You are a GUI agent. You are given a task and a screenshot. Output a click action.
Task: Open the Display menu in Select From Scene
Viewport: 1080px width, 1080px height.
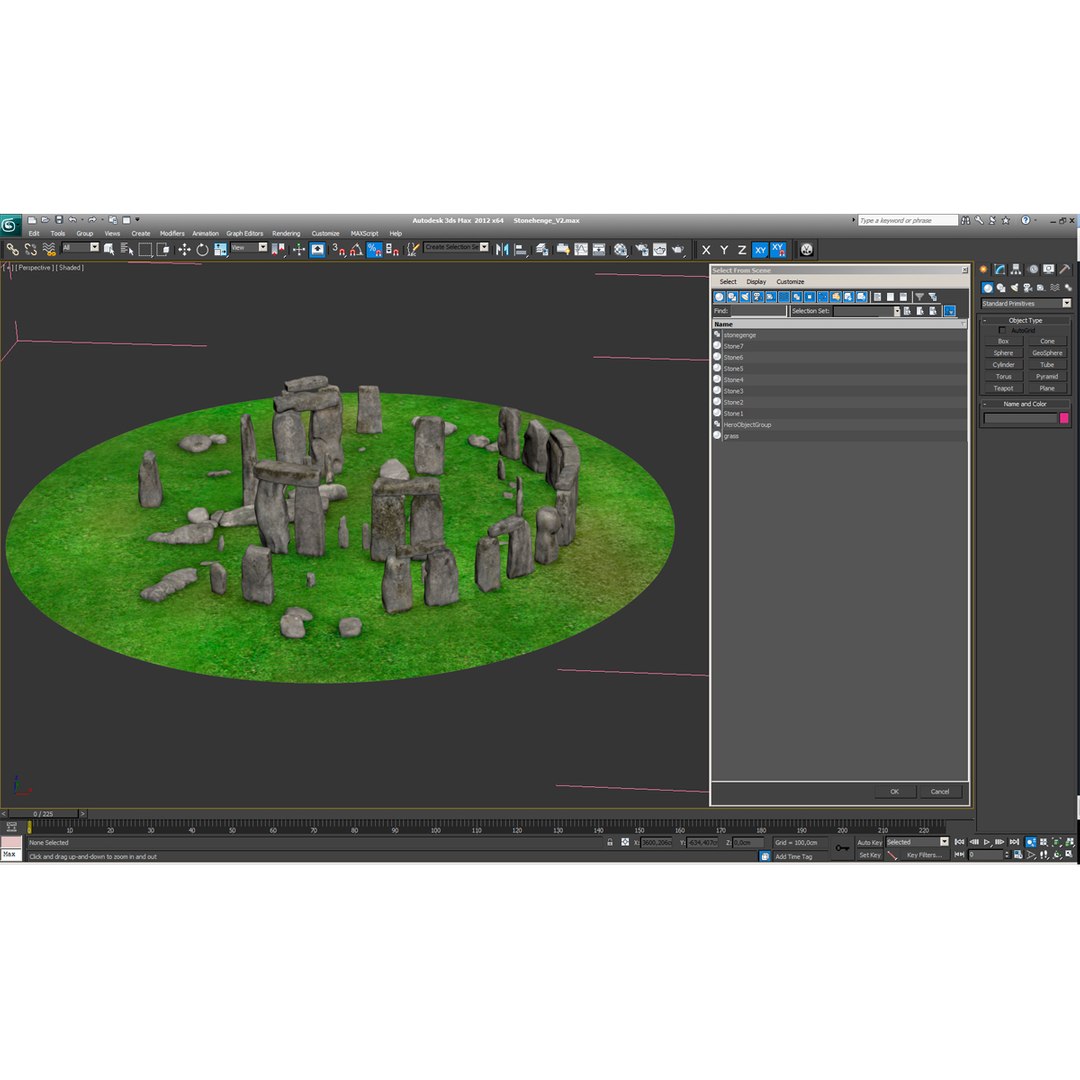756,282
